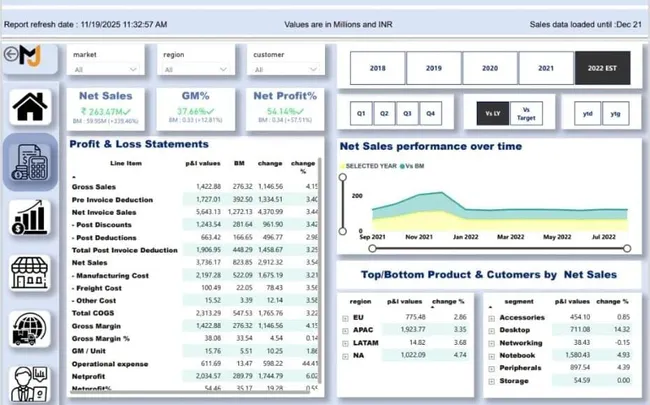The image size is (650, 405).
Task: Click the Gross Sales row label
Action: (94, 187)
